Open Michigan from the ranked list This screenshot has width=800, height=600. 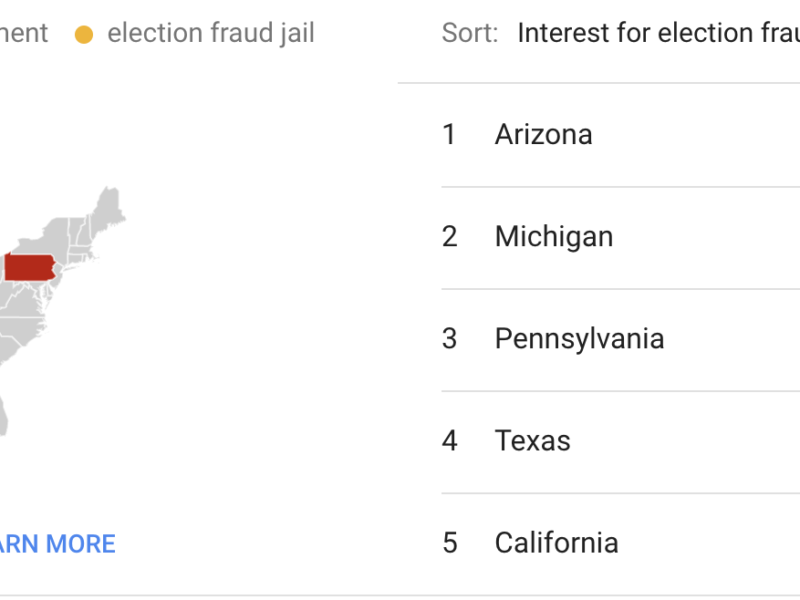click(x=553, y=237)
